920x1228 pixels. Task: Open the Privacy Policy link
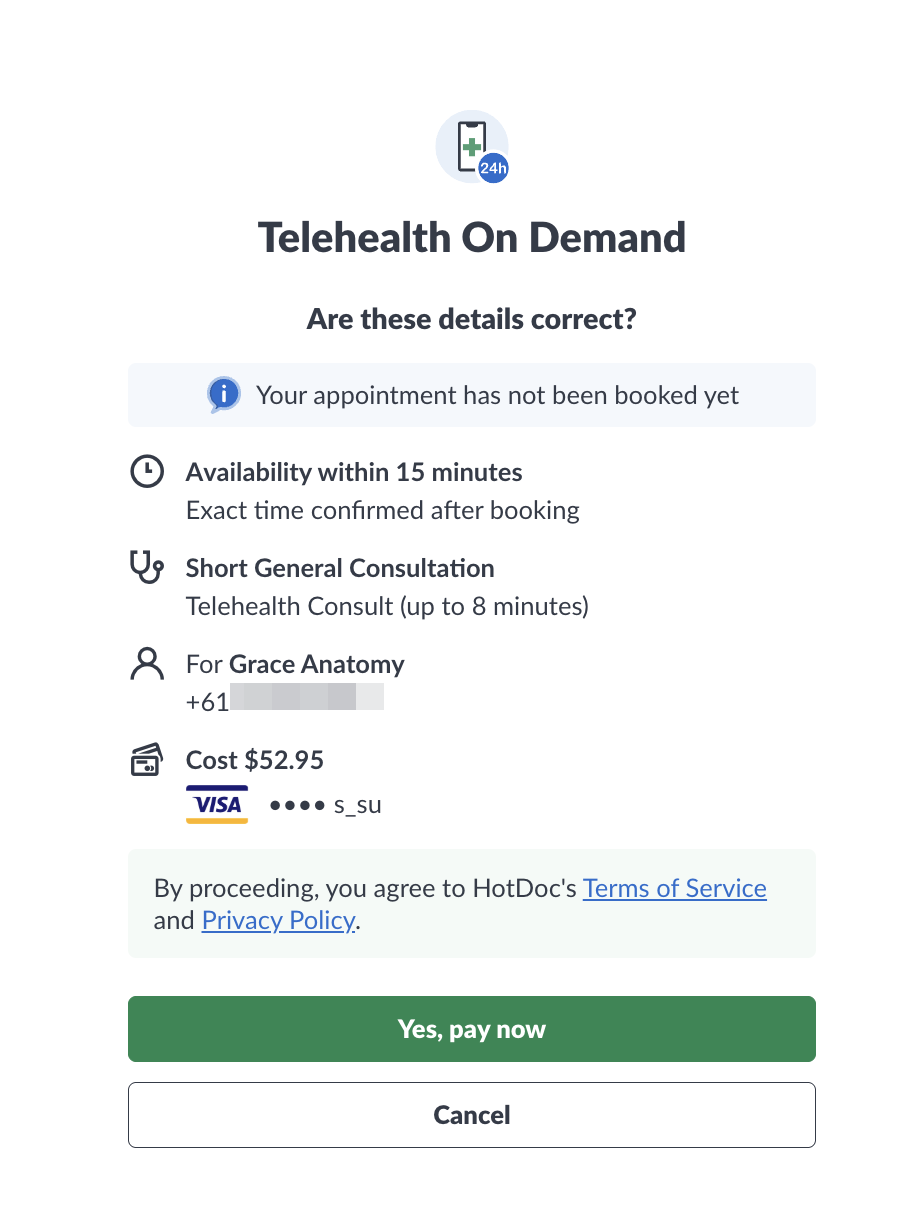[x=278, y=920]
